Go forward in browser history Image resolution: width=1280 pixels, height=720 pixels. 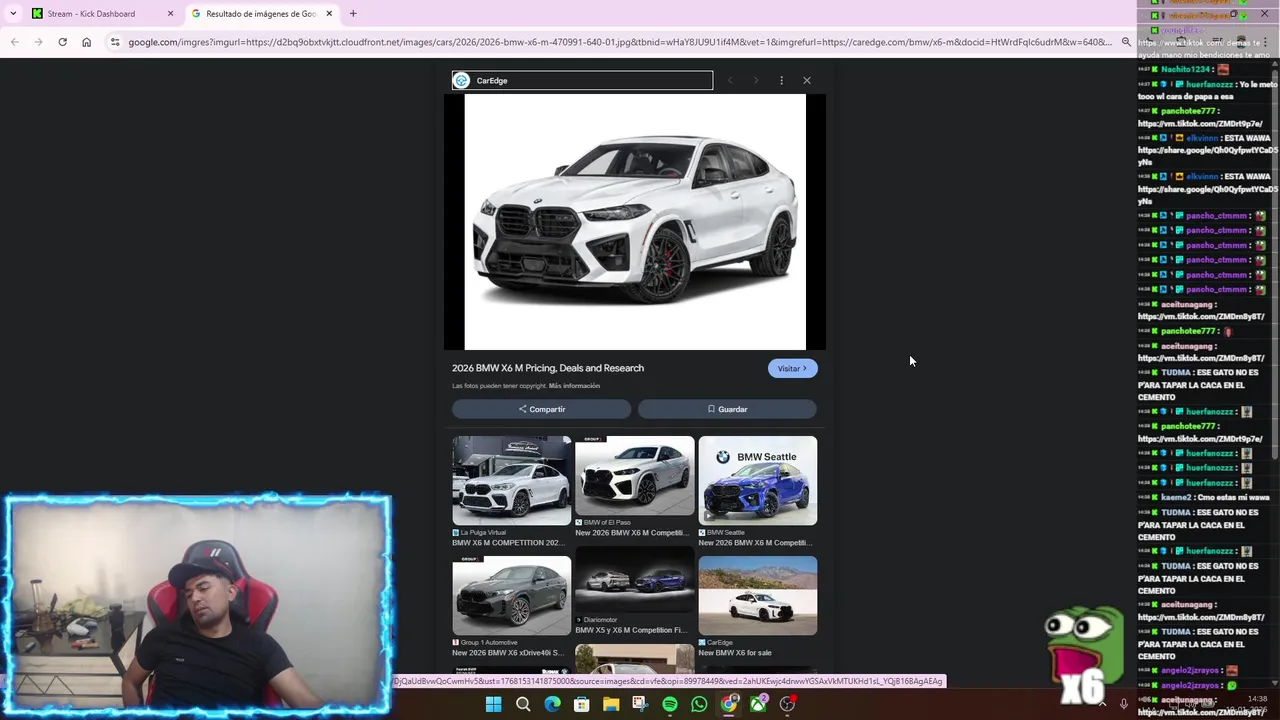click(38, 42)
